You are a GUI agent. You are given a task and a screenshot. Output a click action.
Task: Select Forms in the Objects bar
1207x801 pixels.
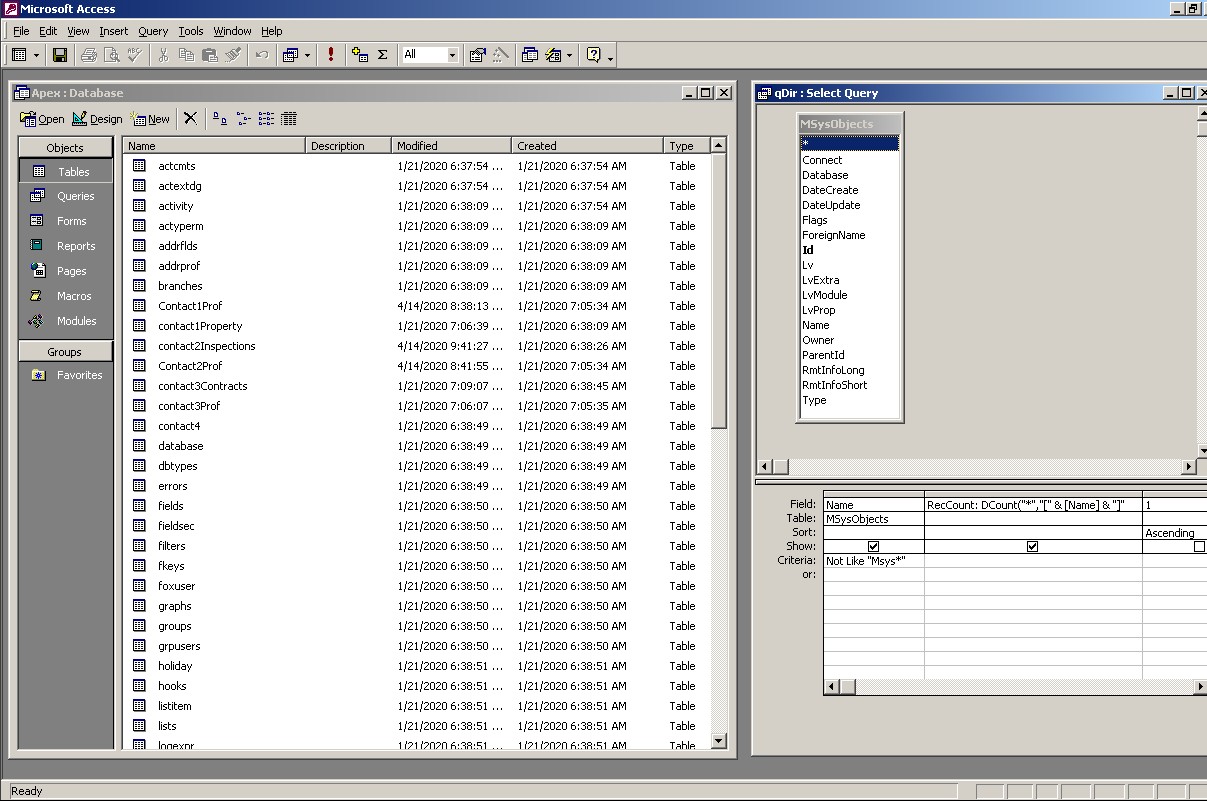click(x=65, y=221)
